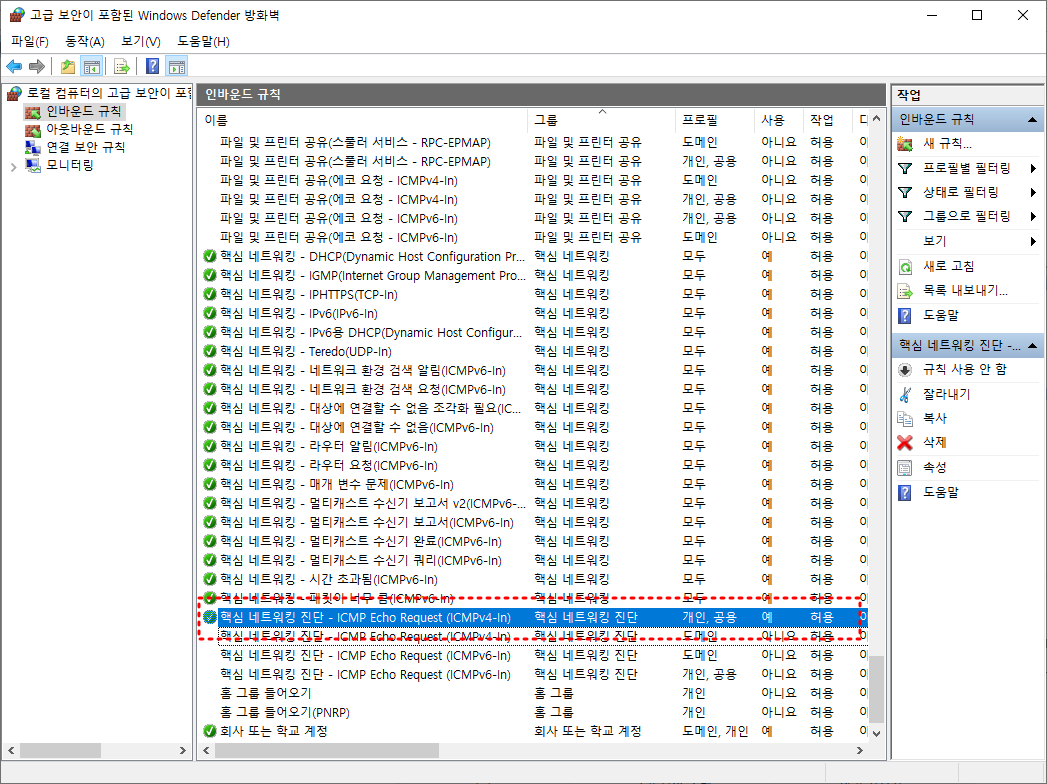Screen dimensions: 1047x784
Task: Sort by the 그룹 column header
Action: point(602,120)
